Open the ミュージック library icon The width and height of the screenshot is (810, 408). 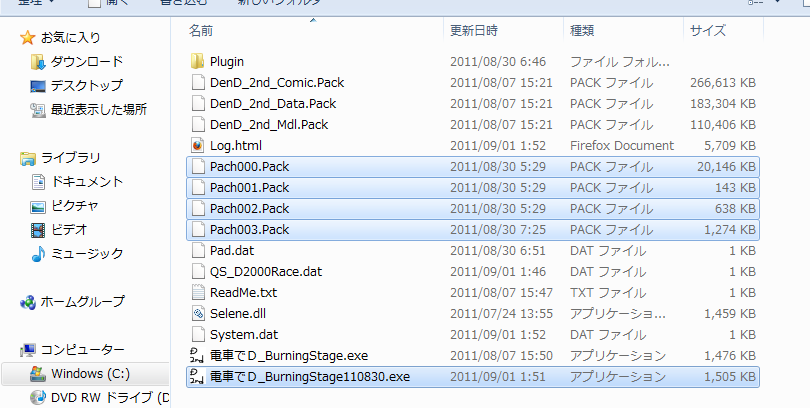click(38, 254)
